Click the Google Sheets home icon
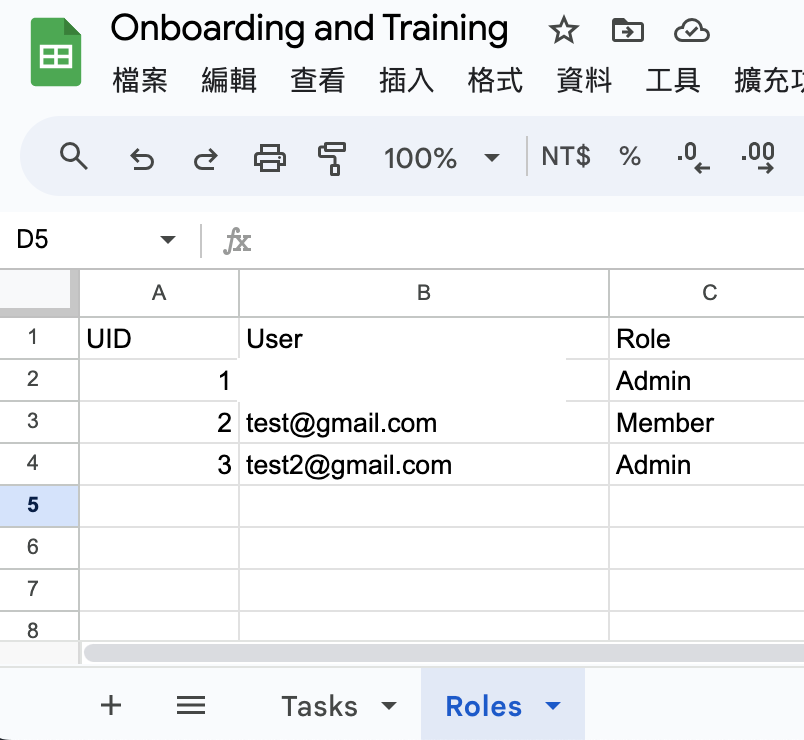 click(x=56, y=52)
